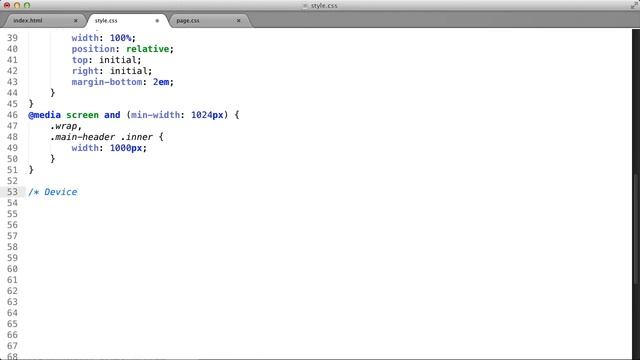Close the index.html tab
The width and height of the screenshot is (640, 360).
click(x=76, y=20)
